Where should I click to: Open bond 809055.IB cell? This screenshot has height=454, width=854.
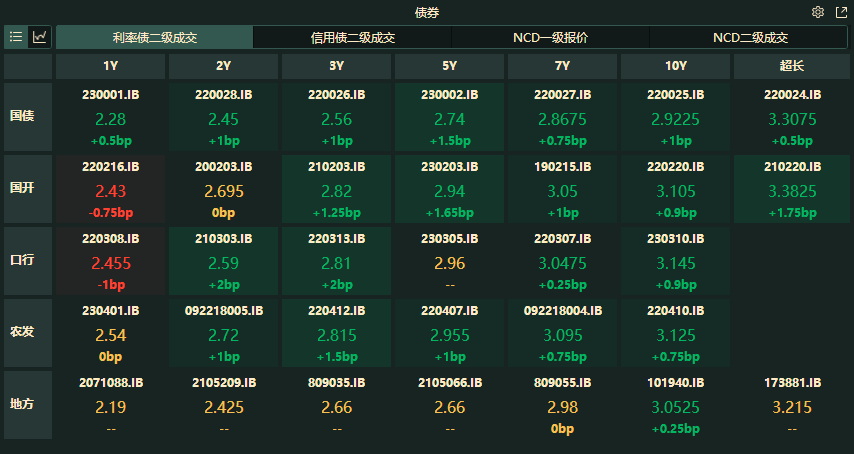pyautogui.click(x=563, y=404)
